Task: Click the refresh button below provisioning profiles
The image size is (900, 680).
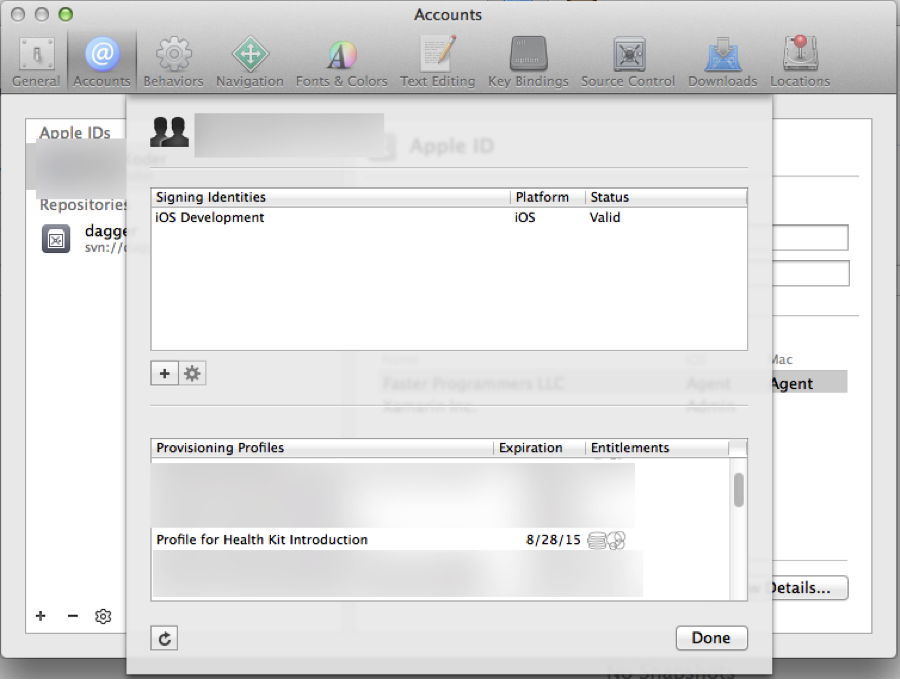Action: point(163,638)
